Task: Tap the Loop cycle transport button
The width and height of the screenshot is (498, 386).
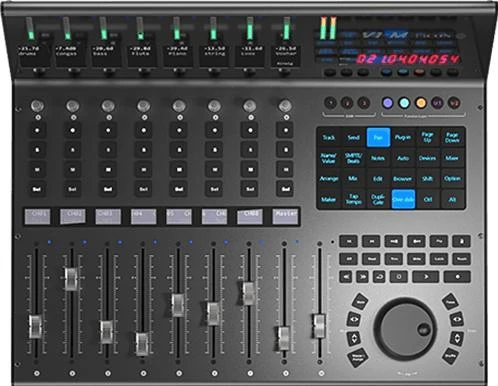Action: coord(379,277)
